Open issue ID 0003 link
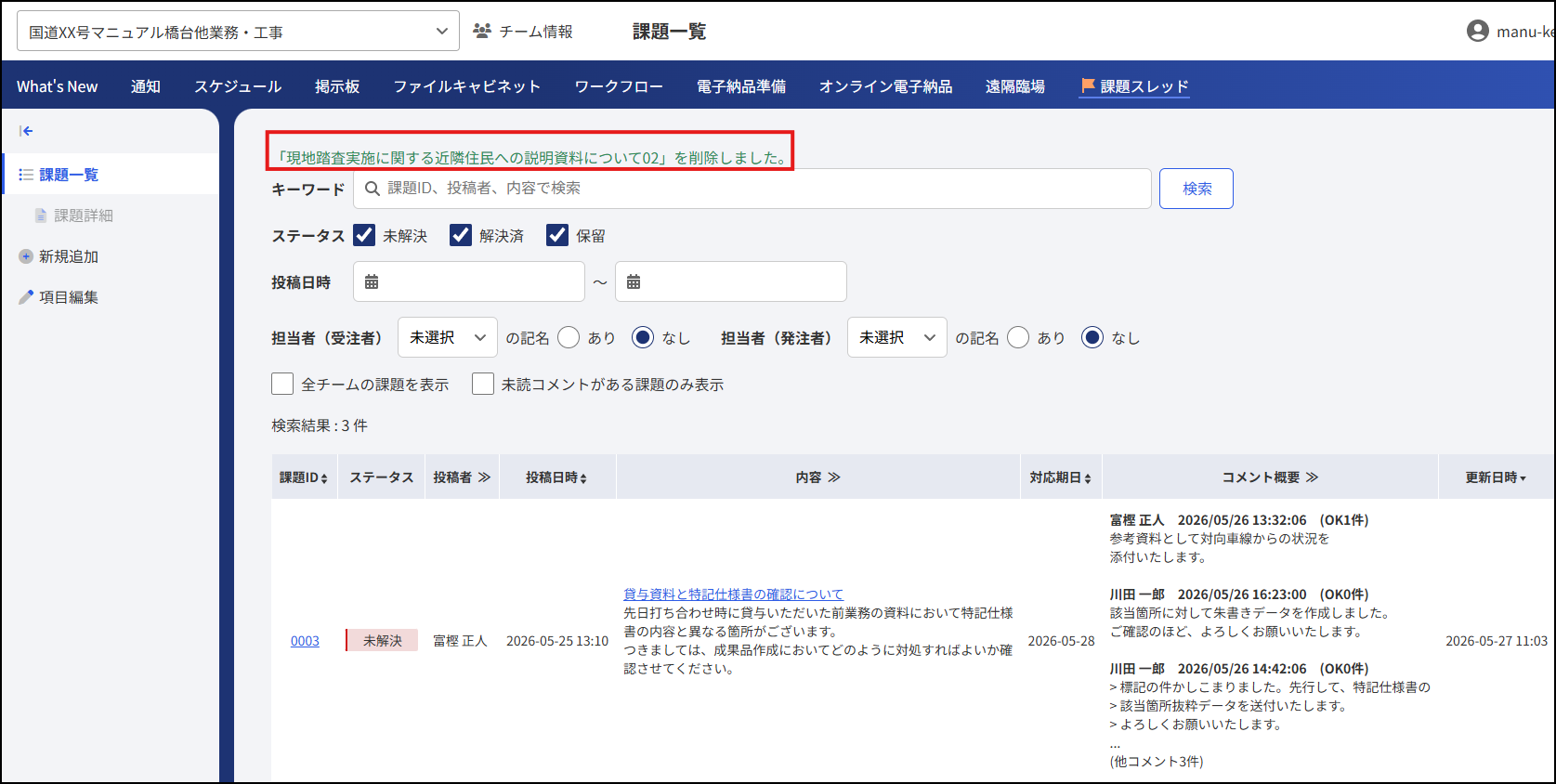Viewport: 1556px width, 784px height. pyautogui.click(x=305, y=641)
